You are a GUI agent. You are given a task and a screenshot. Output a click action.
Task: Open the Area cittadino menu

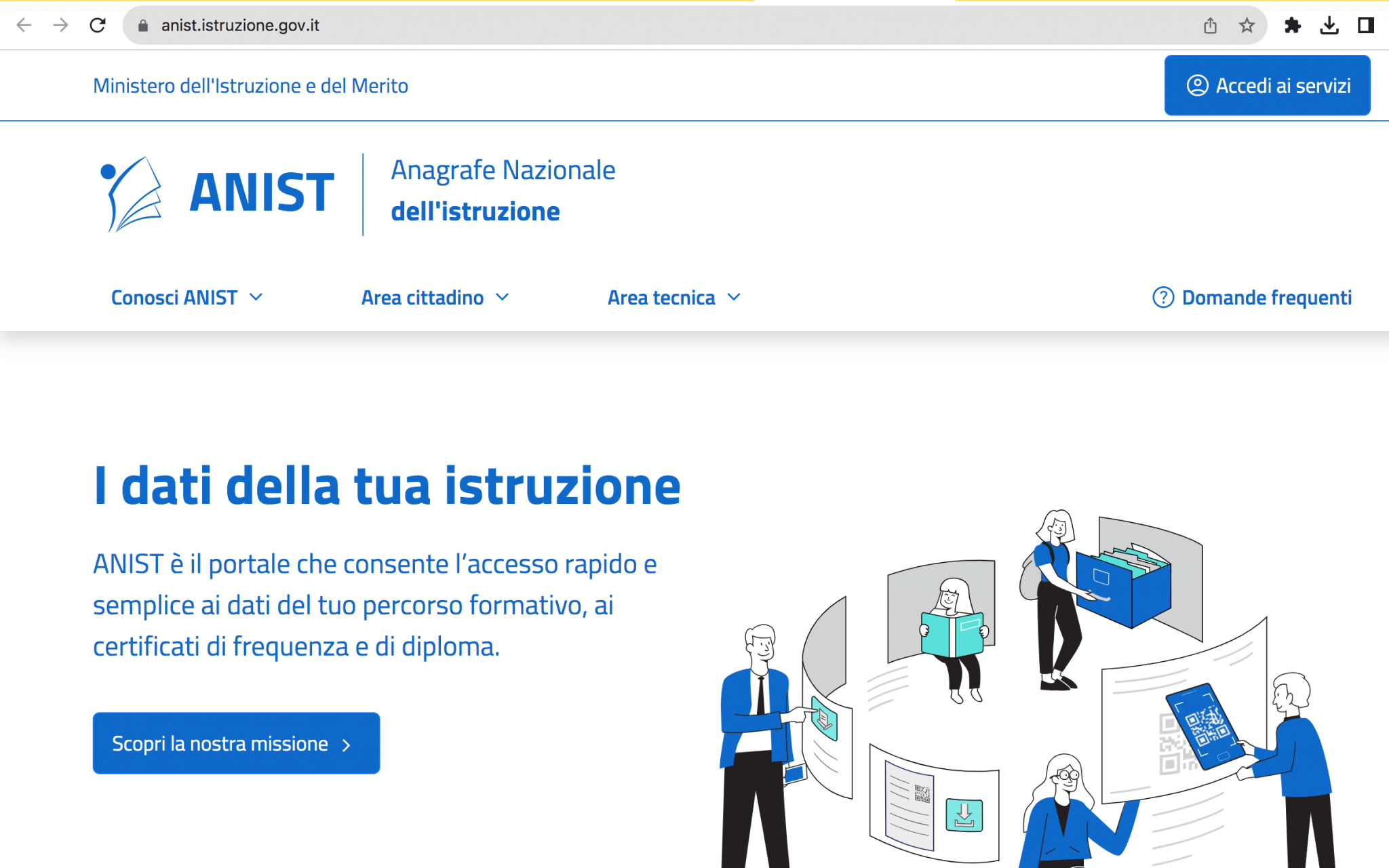[435, 298]
